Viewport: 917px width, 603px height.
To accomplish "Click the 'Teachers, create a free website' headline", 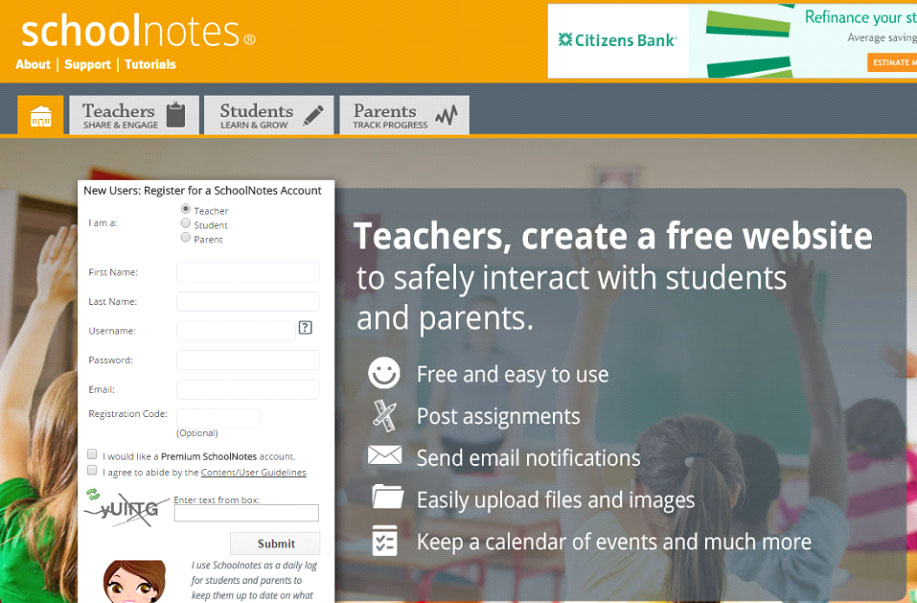I will point(613,236).
